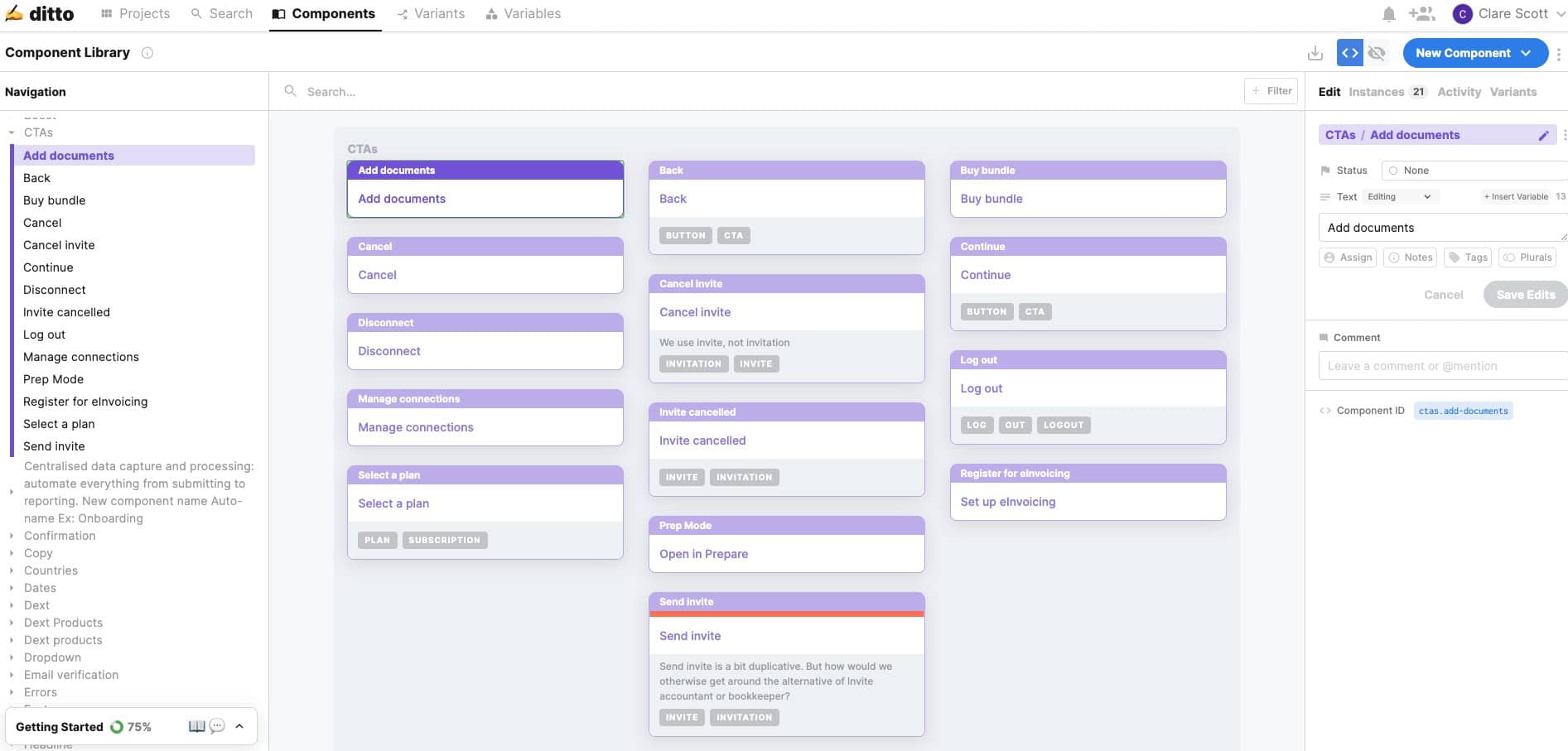Open the Editing text mode dropdown
The width and height of the screenshot is (1568, 751).
point(1399,197)
